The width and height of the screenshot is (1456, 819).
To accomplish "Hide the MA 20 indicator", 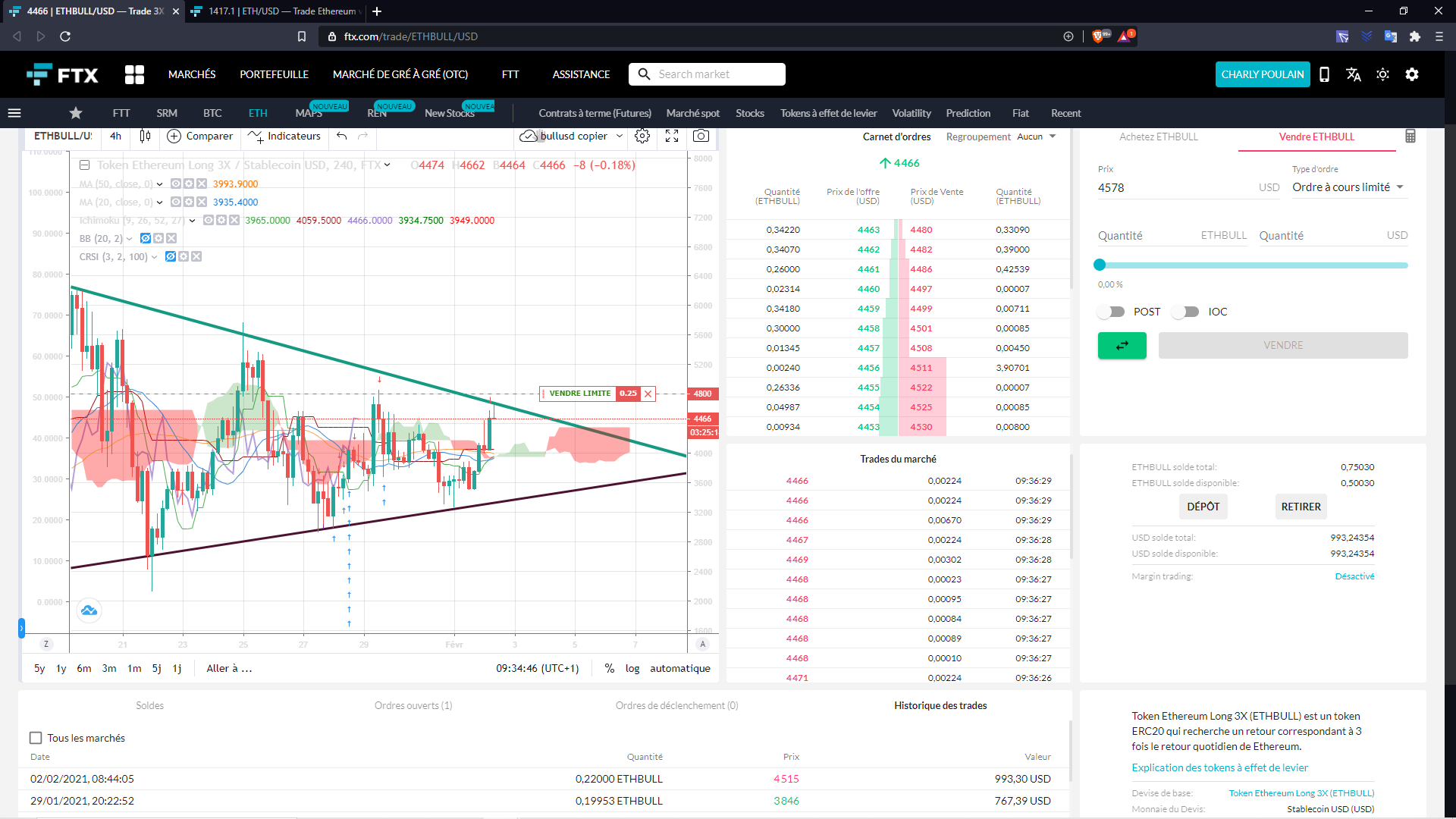I will point(175,202).
